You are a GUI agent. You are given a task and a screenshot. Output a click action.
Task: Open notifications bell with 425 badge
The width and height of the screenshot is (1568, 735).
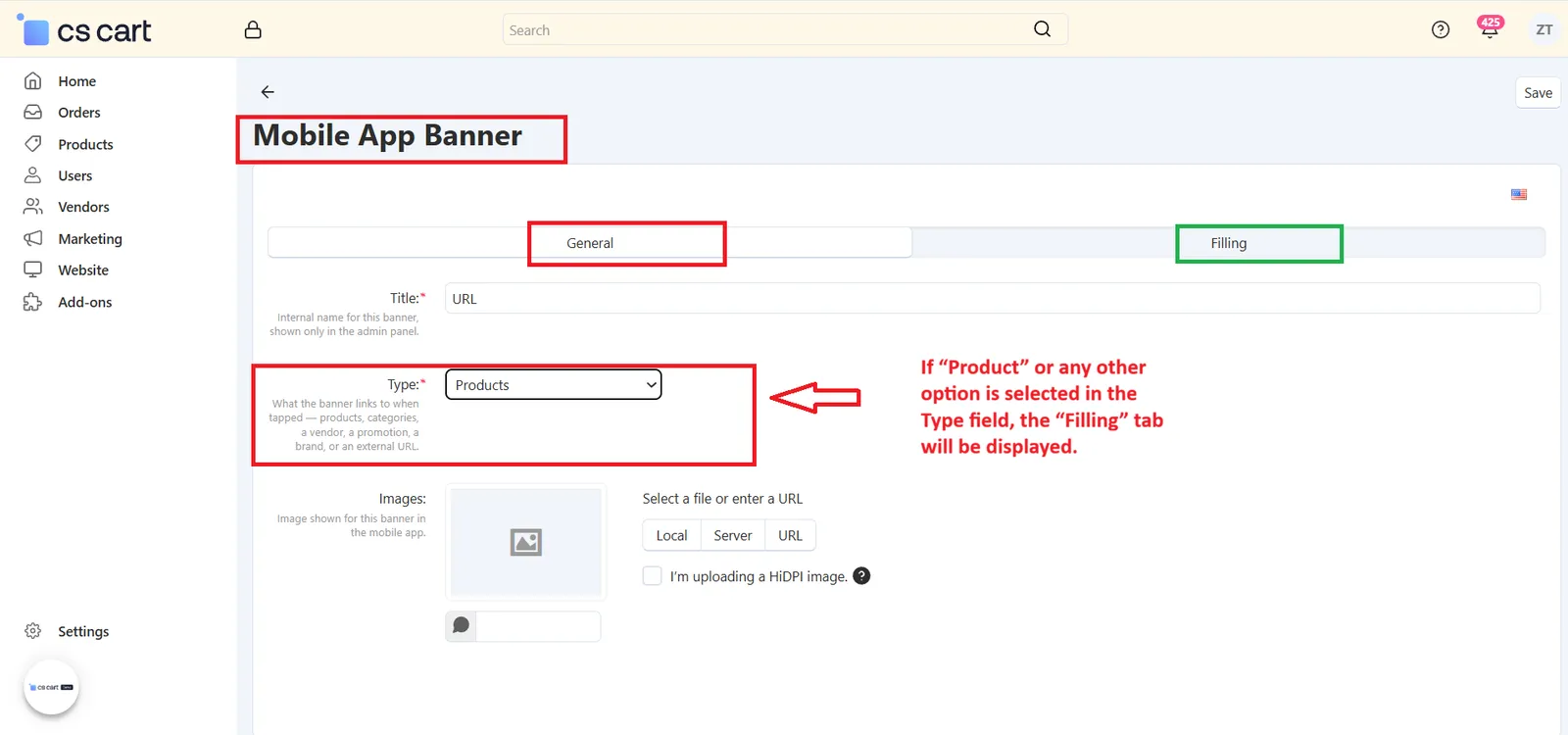point(1490,27)
